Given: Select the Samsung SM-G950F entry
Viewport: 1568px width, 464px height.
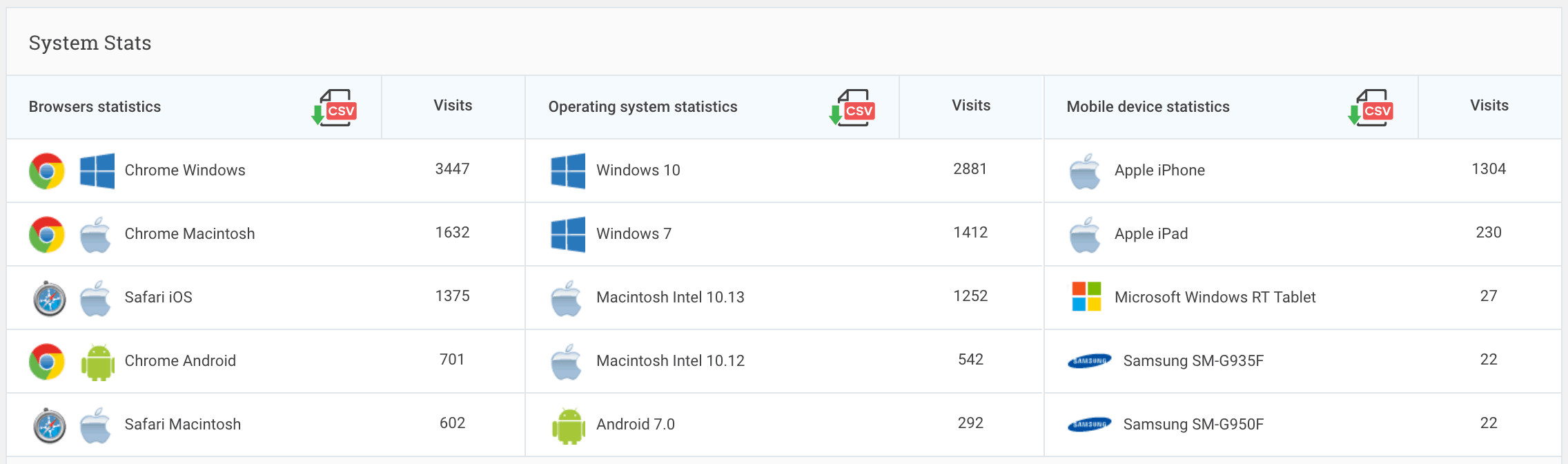Looking at the screenshot, I should pos(1193,425).
